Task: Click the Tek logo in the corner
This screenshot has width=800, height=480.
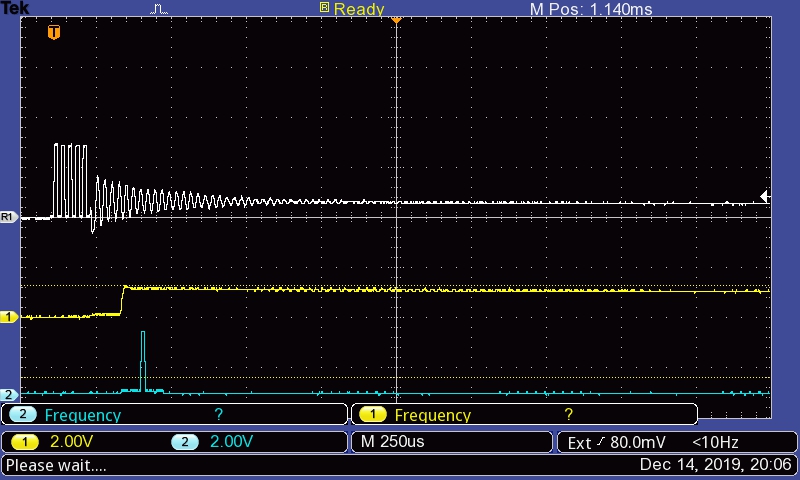Action: click(15, 7)
